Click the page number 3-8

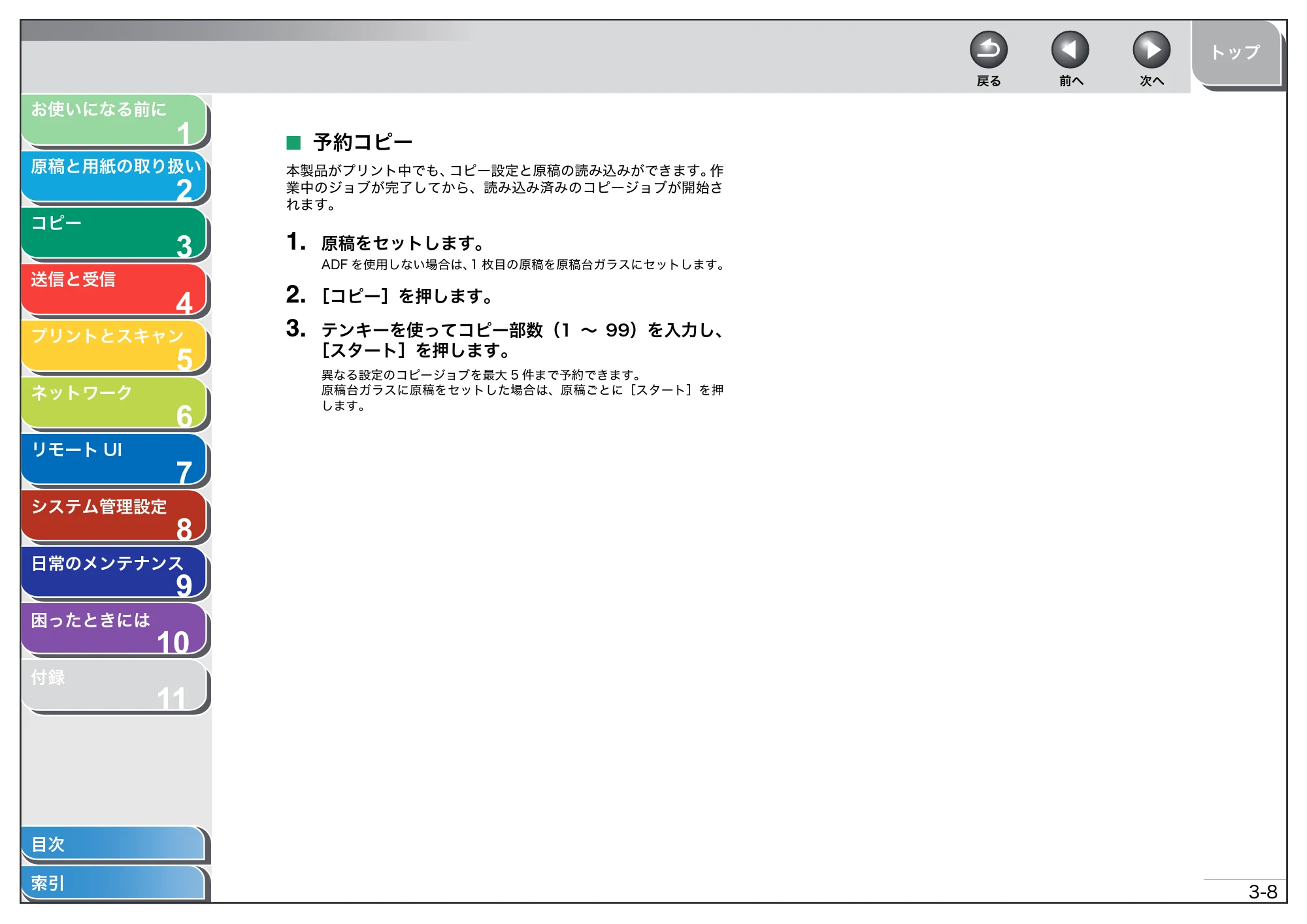pyautogui.click(x=1263, y=892)
